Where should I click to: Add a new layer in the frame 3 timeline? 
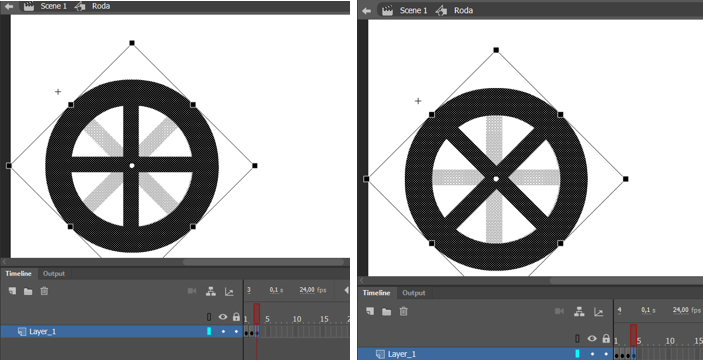pos(13,291)
